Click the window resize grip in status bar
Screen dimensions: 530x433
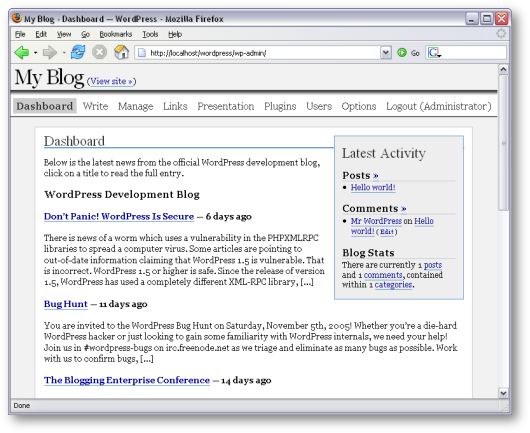(506, 408)
